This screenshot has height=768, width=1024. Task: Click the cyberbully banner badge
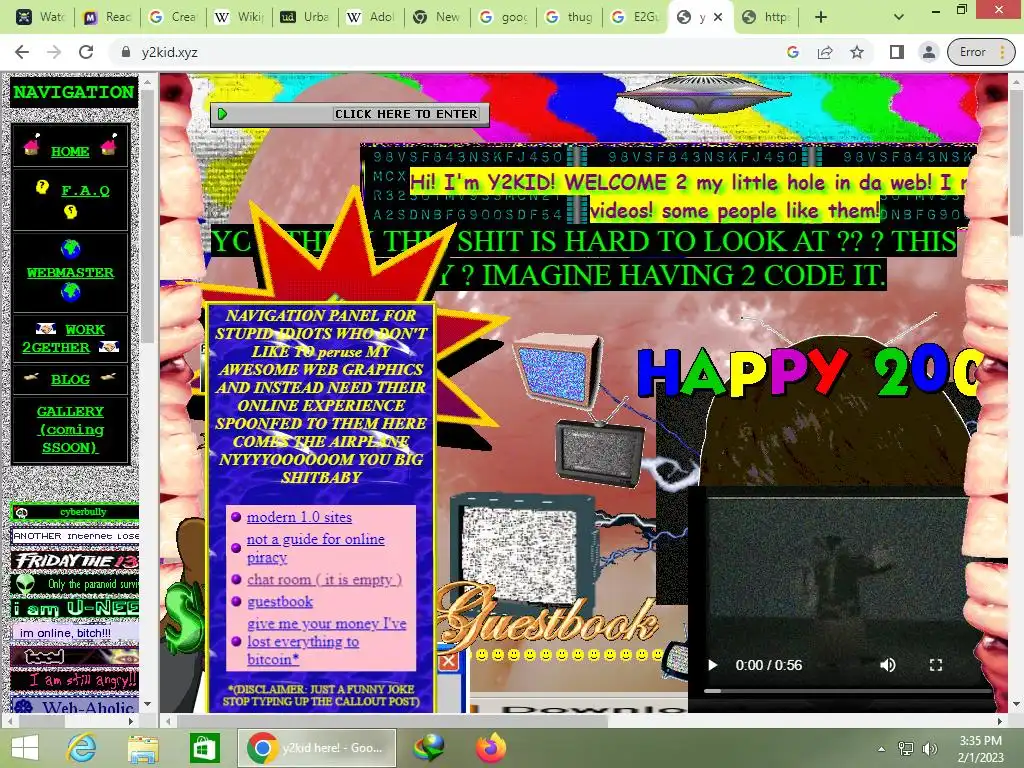point(75,512)
